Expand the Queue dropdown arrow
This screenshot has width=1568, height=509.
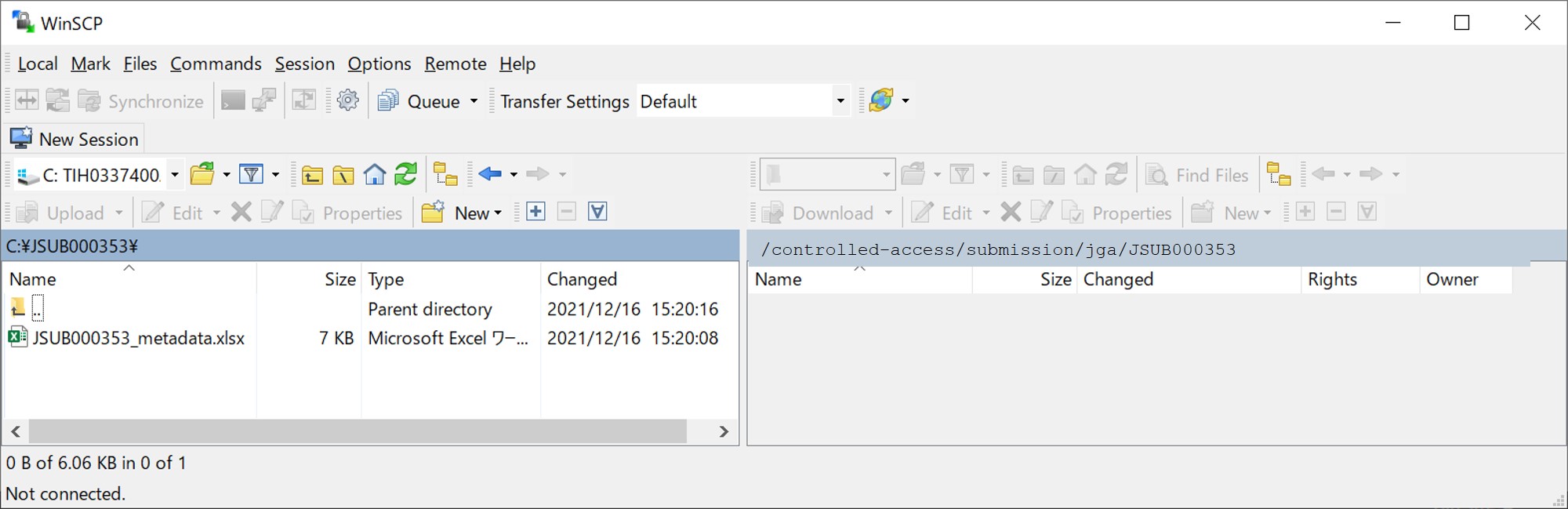474,101
